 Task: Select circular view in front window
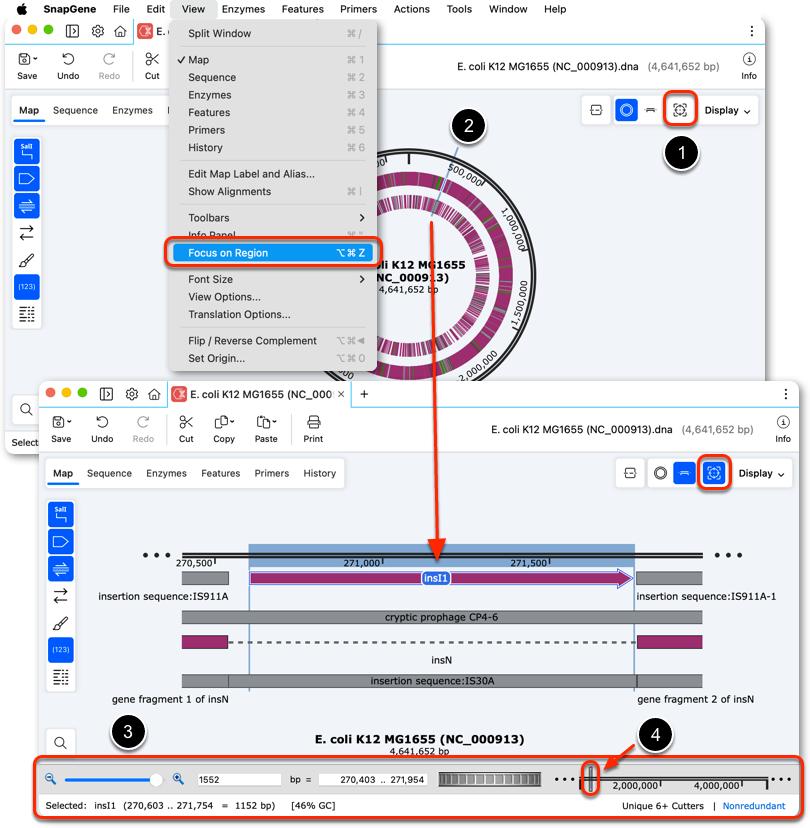[x=660, y=473]
